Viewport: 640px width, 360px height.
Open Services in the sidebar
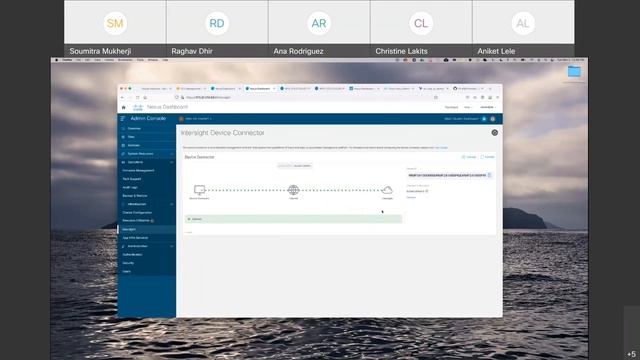point(133,145)
